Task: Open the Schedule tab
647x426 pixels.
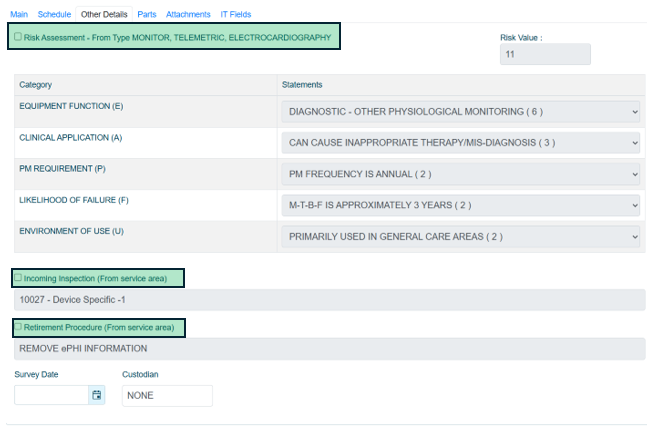Action: tap(54, 15)
